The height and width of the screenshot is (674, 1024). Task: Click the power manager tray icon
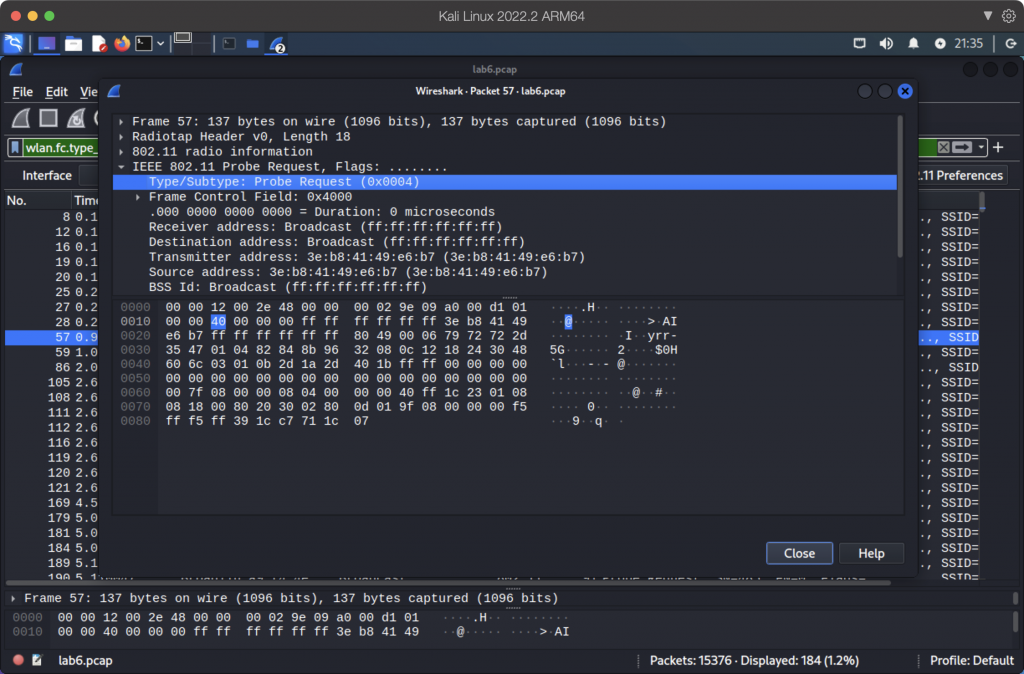[940, 44]
